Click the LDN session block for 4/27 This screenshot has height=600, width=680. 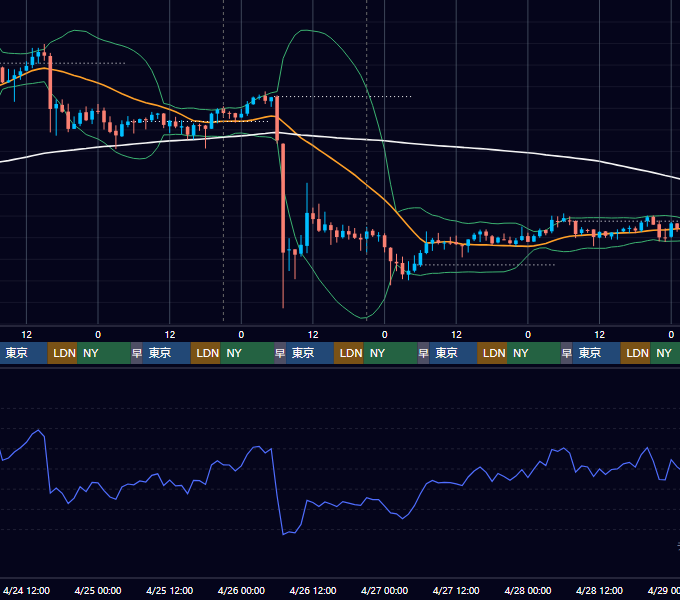pyautogui.click(x=492, y=353)
